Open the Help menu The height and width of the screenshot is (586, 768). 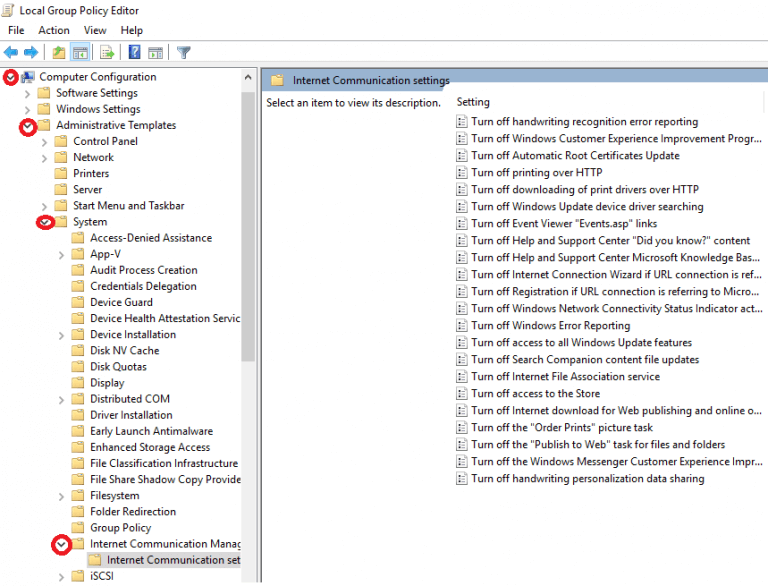tap(132, 30)
